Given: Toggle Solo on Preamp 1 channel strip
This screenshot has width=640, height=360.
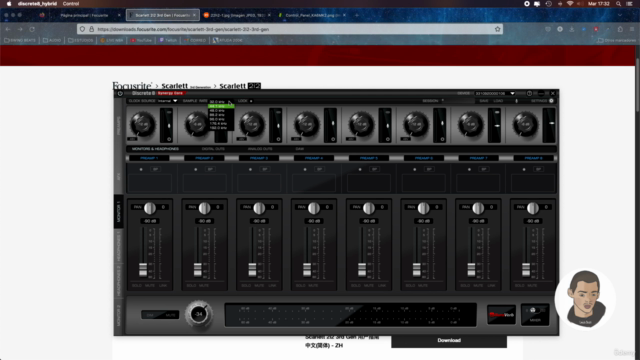Looking at the screenshot, I should click(137, 285).
